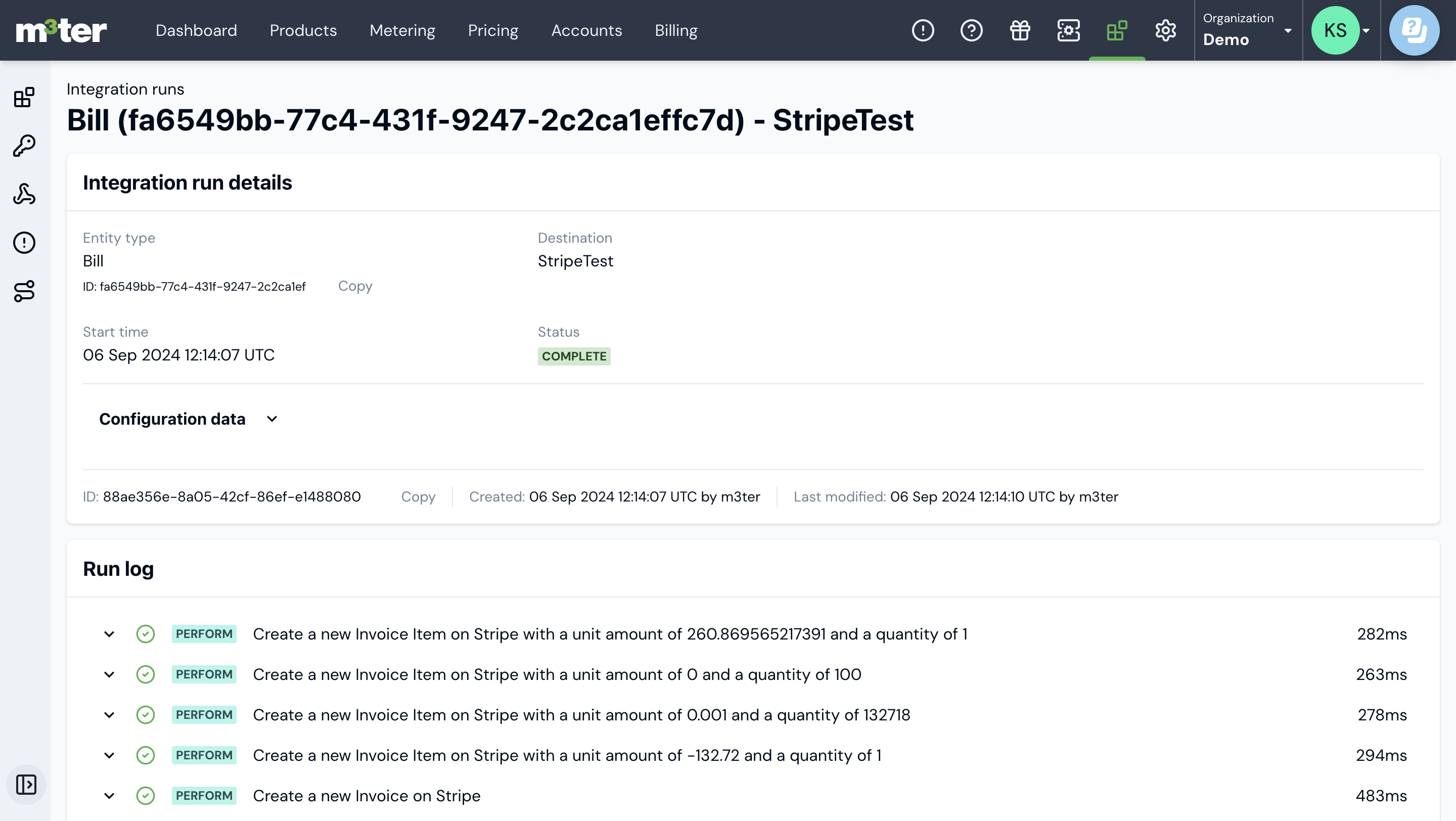Click the gift icon in top bar
The width and height of the screenshot is (1456, 821).
coord(1020,30)
